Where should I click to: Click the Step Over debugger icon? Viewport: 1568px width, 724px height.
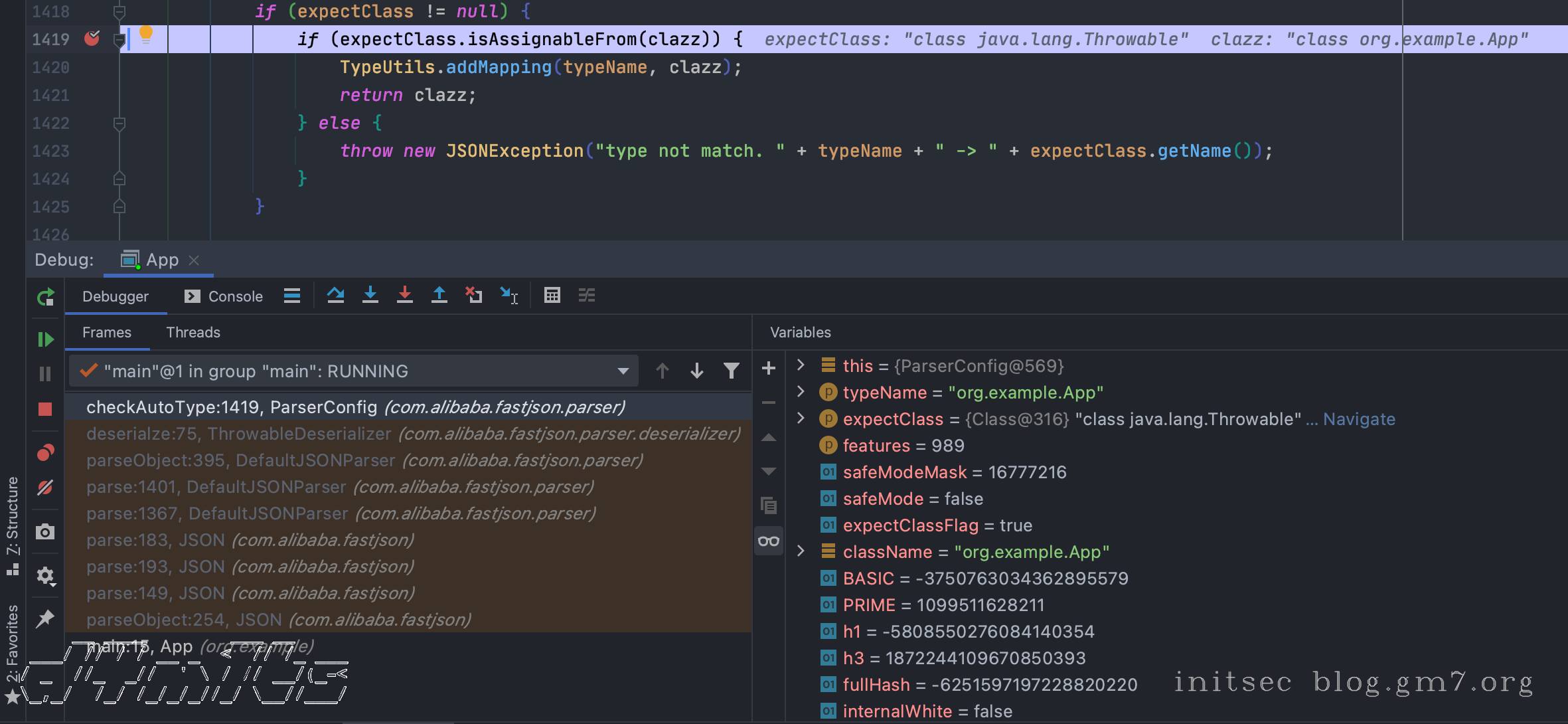[335, 296]
